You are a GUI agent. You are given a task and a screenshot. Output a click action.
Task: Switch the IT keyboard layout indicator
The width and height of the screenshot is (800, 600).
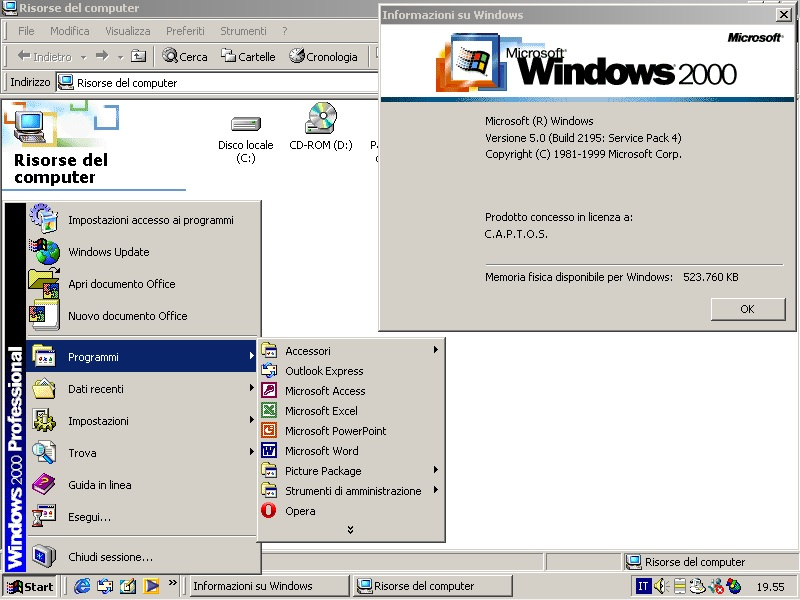point(642,585)
